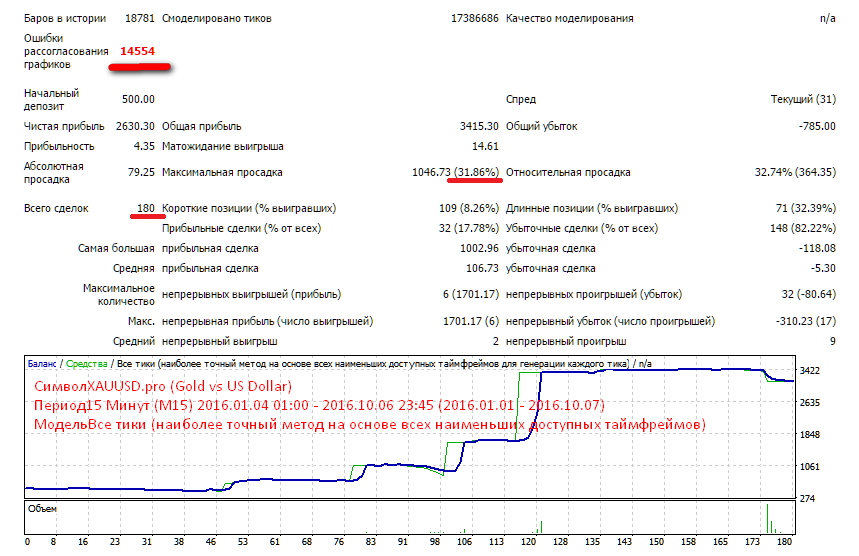Click the 120 trade number on x-axis
Image resolution: width=859 pixels, height=556 pixels.
click(x=528, y=542)
